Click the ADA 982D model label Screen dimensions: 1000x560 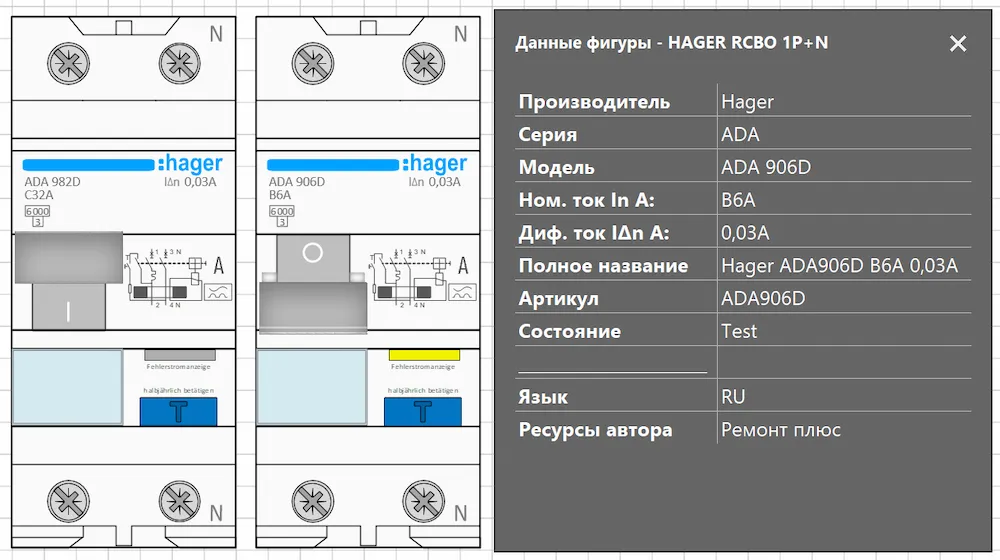(52, 182)
